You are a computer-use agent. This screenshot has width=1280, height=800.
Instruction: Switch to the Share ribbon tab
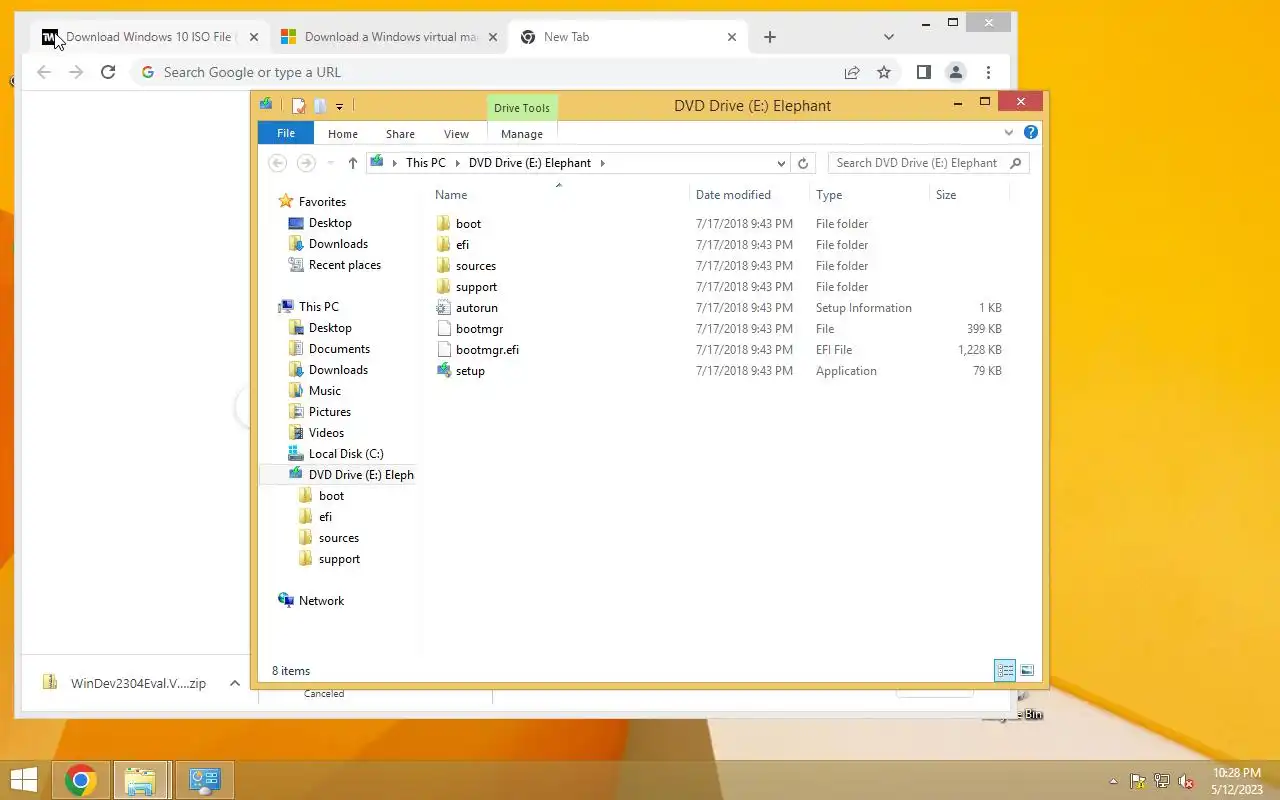tap(400, 134)
